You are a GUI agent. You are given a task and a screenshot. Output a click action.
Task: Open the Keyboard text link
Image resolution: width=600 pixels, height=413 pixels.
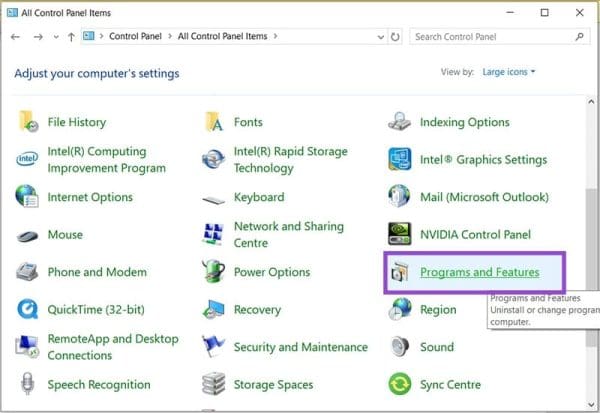(259, 197)
